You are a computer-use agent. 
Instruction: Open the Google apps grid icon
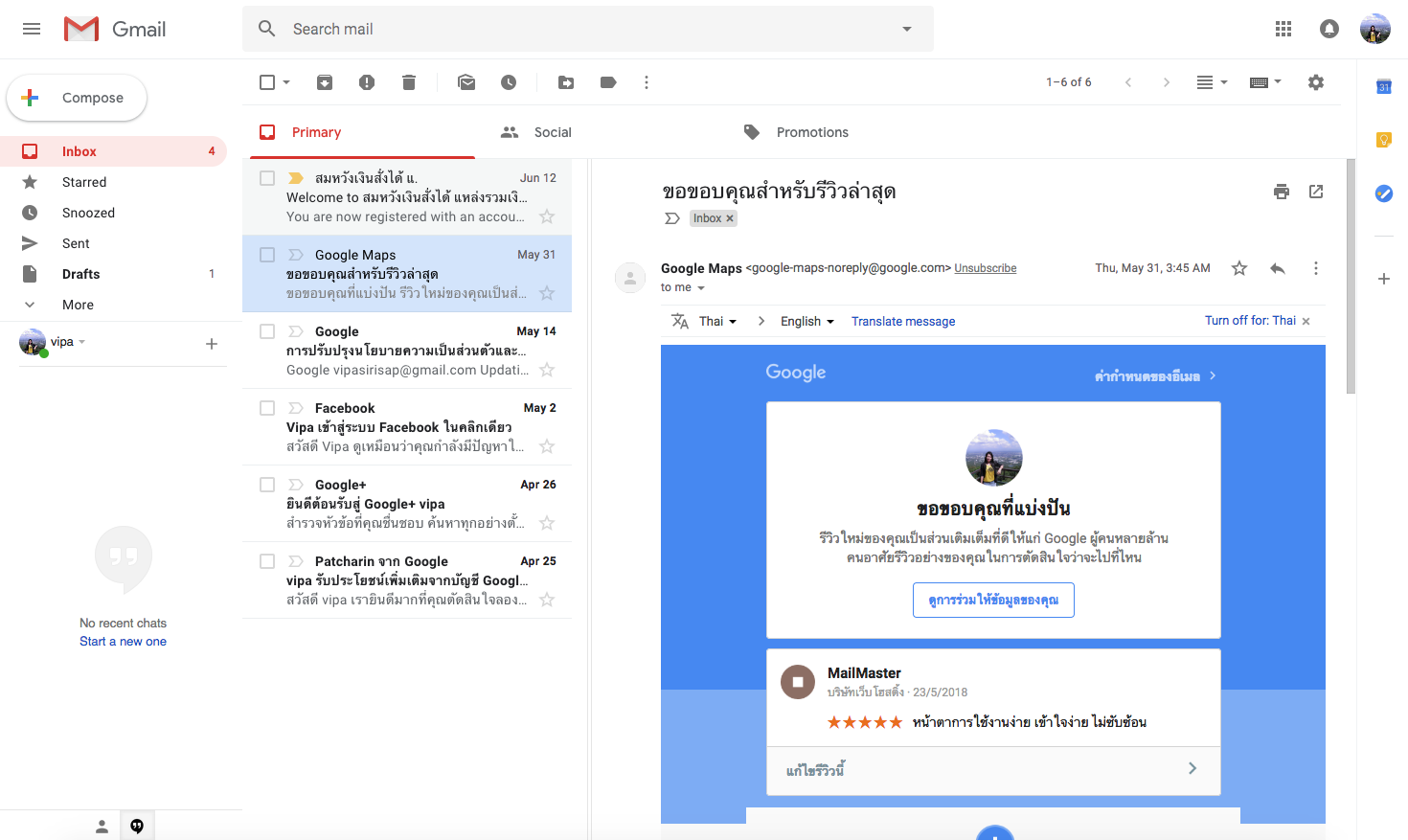point(1283,29)
